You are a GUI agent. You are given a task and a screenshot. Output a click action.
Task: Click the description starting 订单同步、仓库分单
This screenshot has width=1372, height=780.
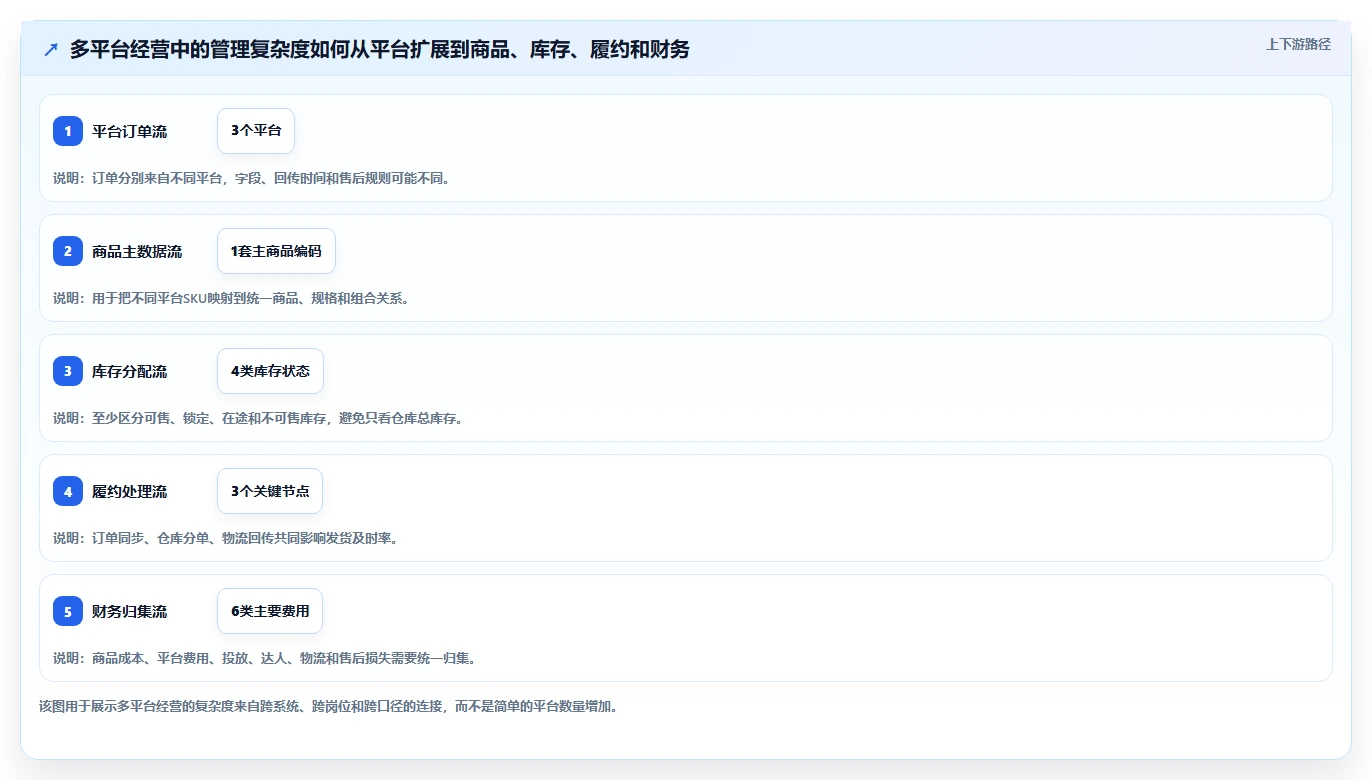(226, 538)
